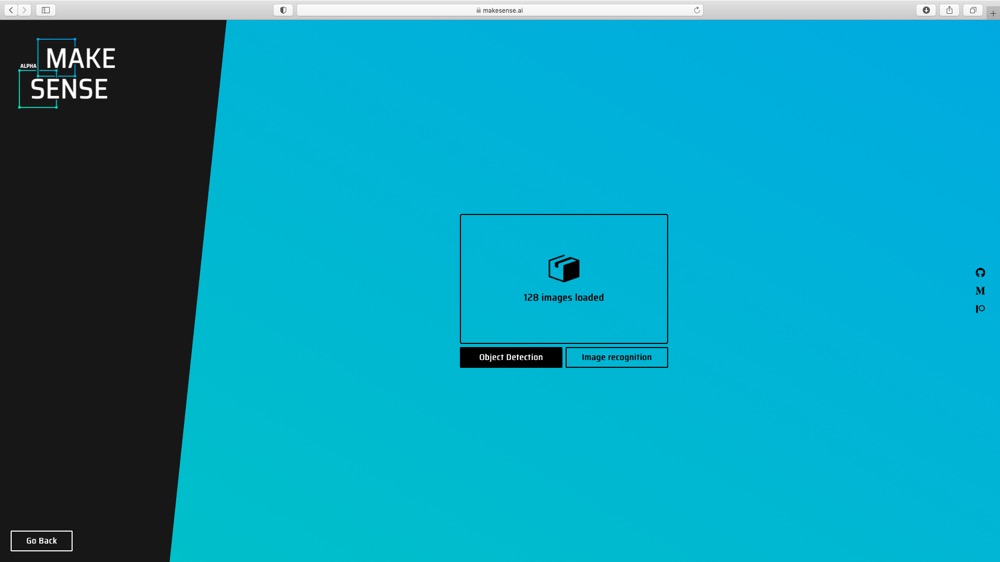Select the Object Detection project type
The height and width of the screenshot is (562, 1000).
coord(511,357)
